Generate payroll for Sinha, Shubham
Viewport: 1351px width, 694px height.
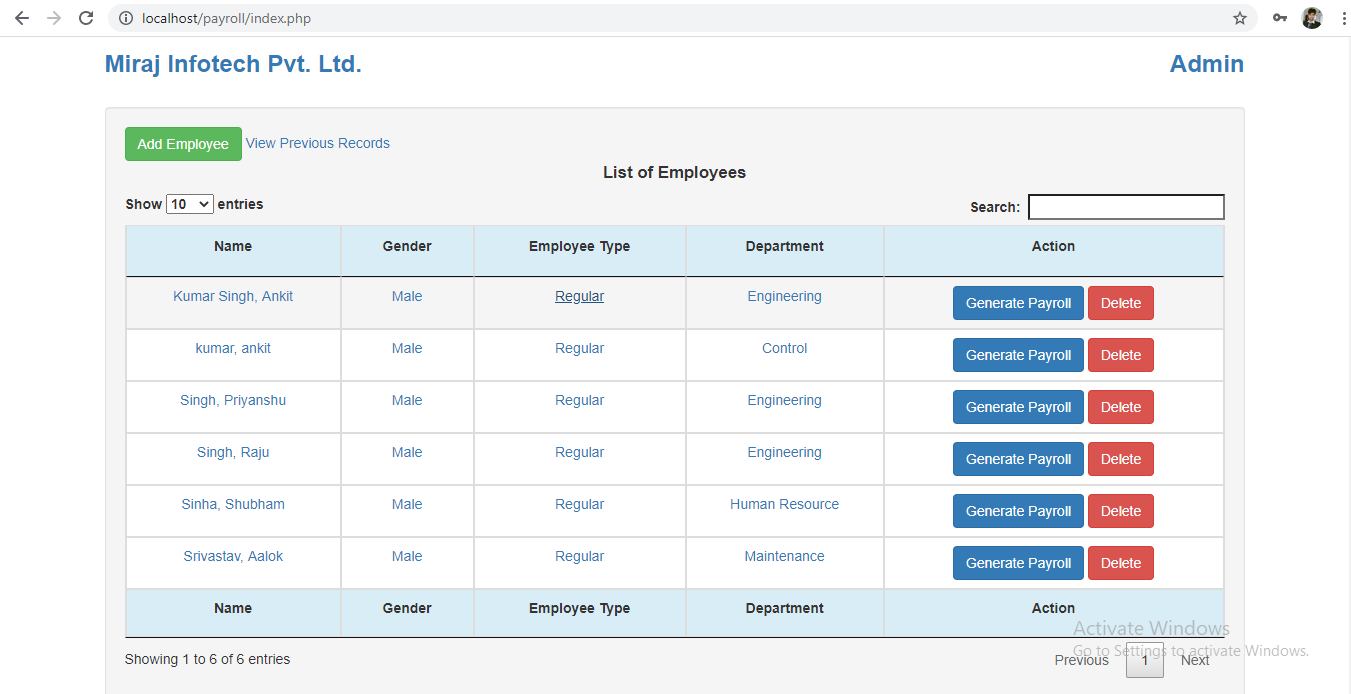click(1018, 510)
